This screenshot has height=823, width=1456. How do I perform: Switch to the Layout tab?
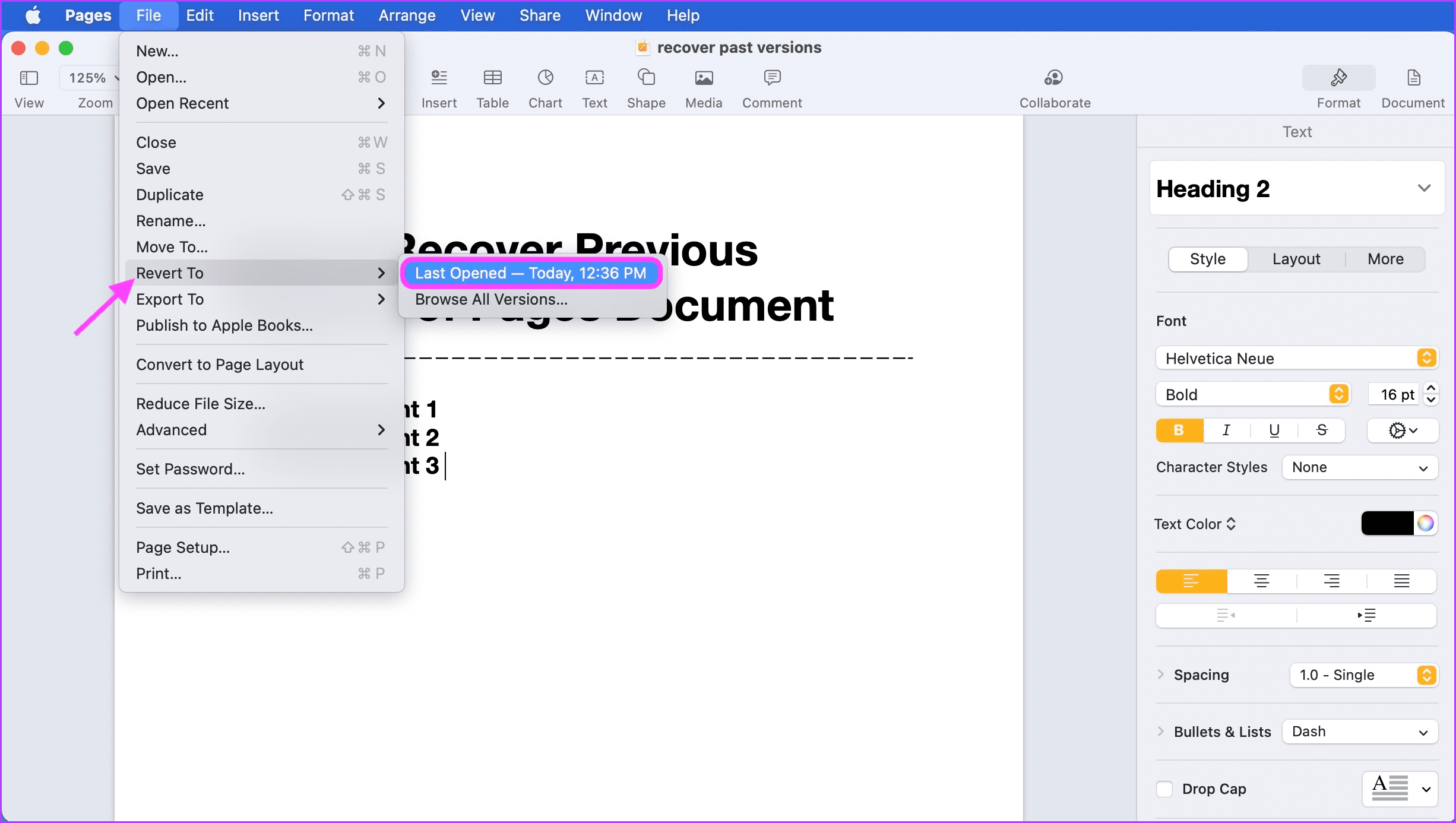[x=1296, y=259]
